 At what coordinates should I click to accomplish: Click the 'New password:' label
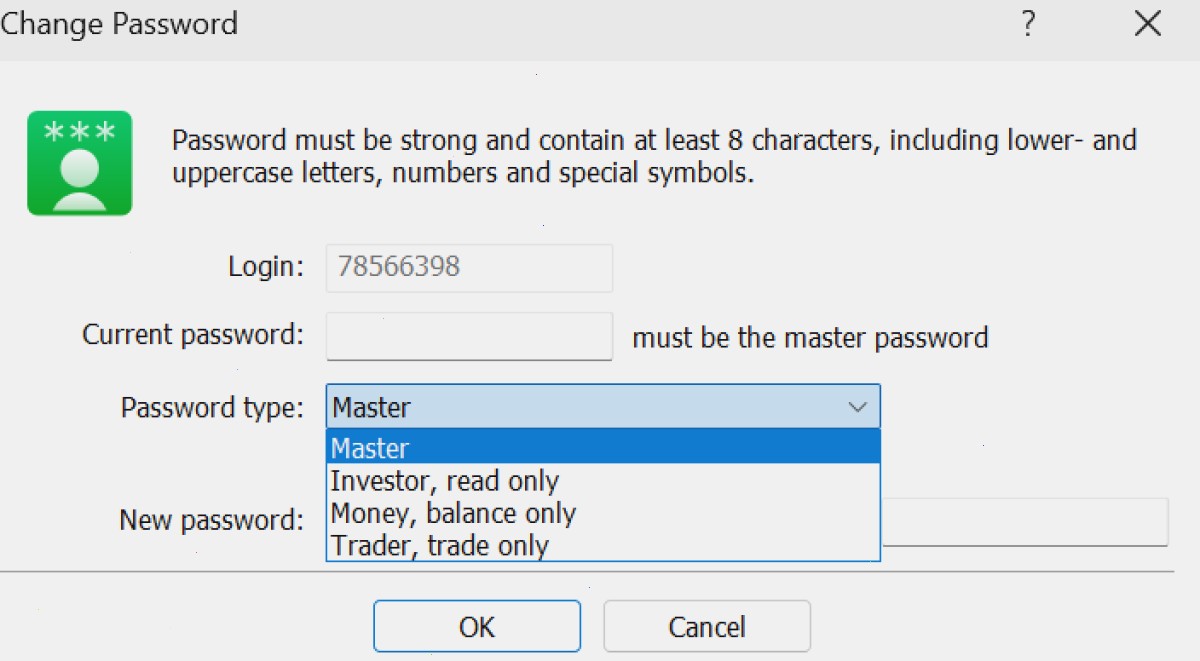pyautogui.click(x=211, y=520)
